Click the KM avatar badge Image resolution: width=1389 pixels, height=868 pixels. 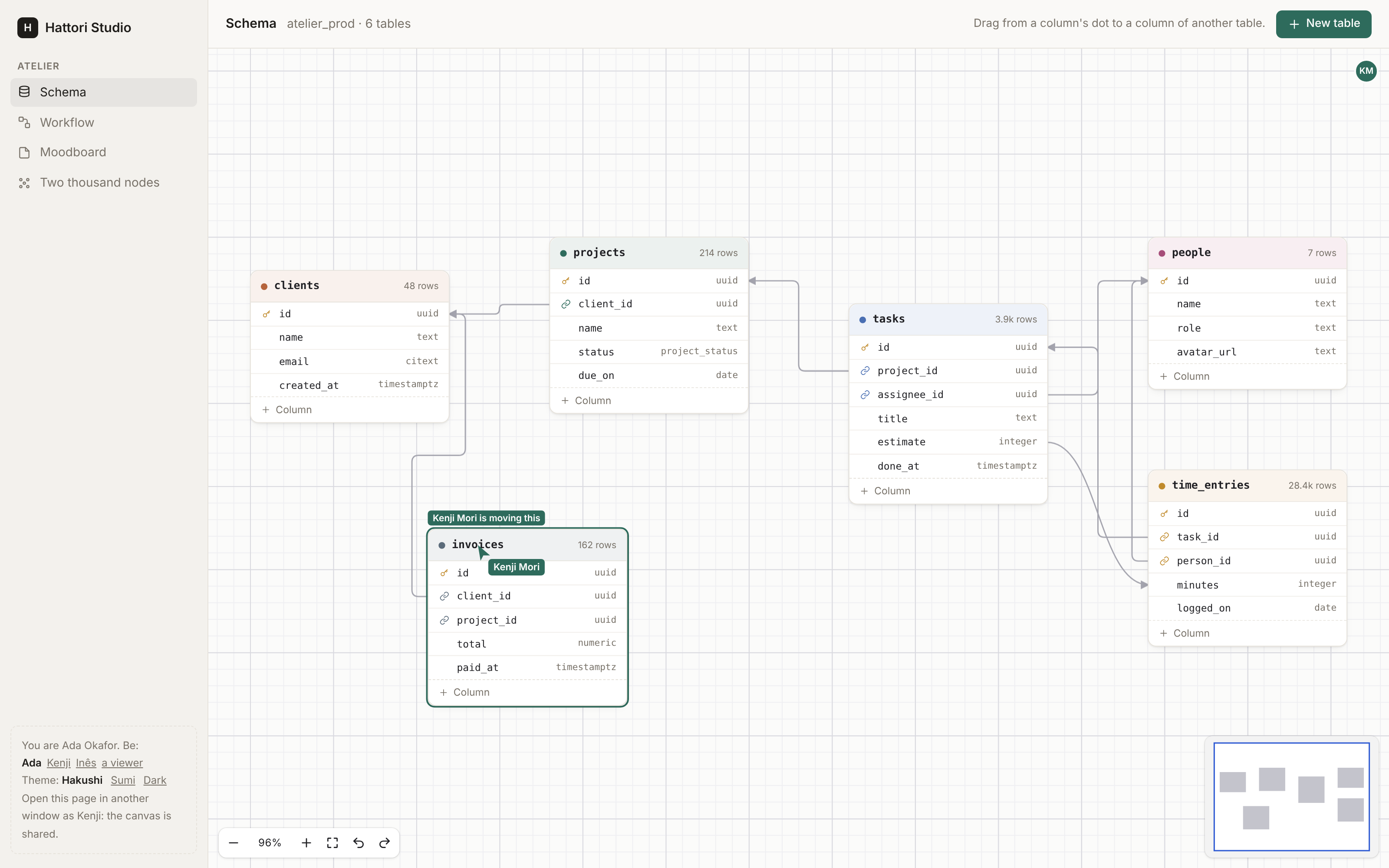[x=1366, y=71]
